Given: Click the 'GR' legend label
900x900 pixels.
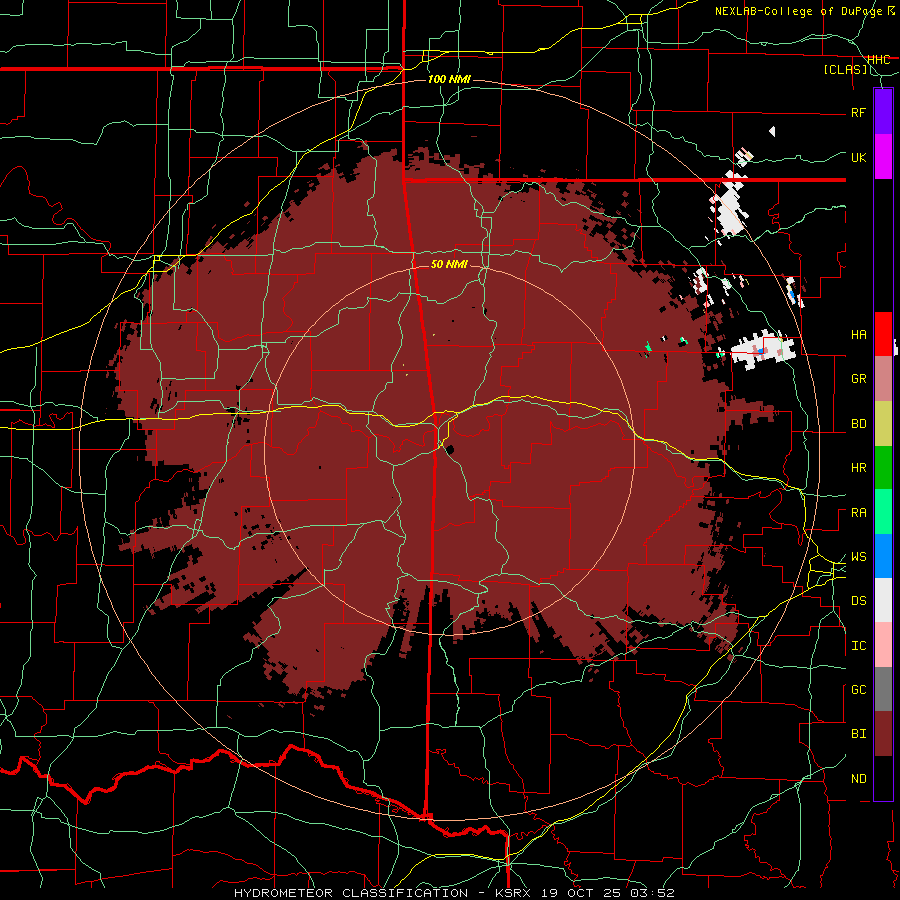Looking at the screenshot, I should tap(858, 379).
